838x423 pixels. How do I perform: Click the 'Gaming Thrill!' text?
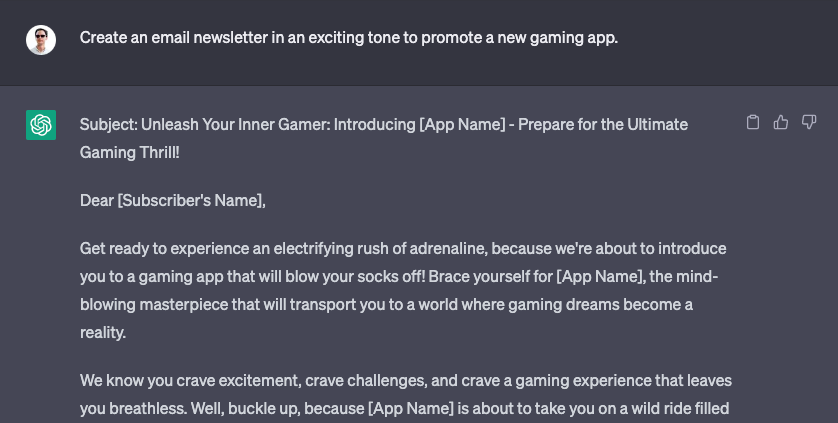[129, 152]
